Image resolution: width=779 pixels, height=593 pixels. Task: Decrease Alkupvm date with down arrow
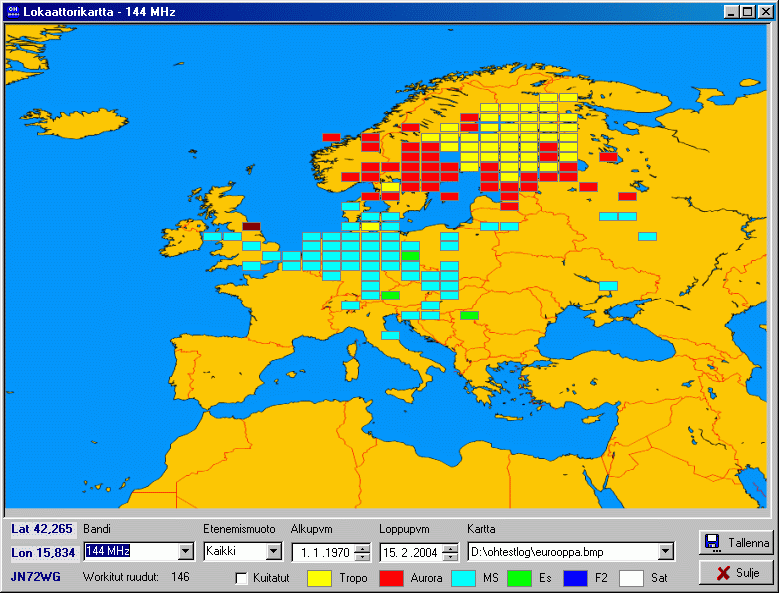pyautogui.click(x=364, y=556)
